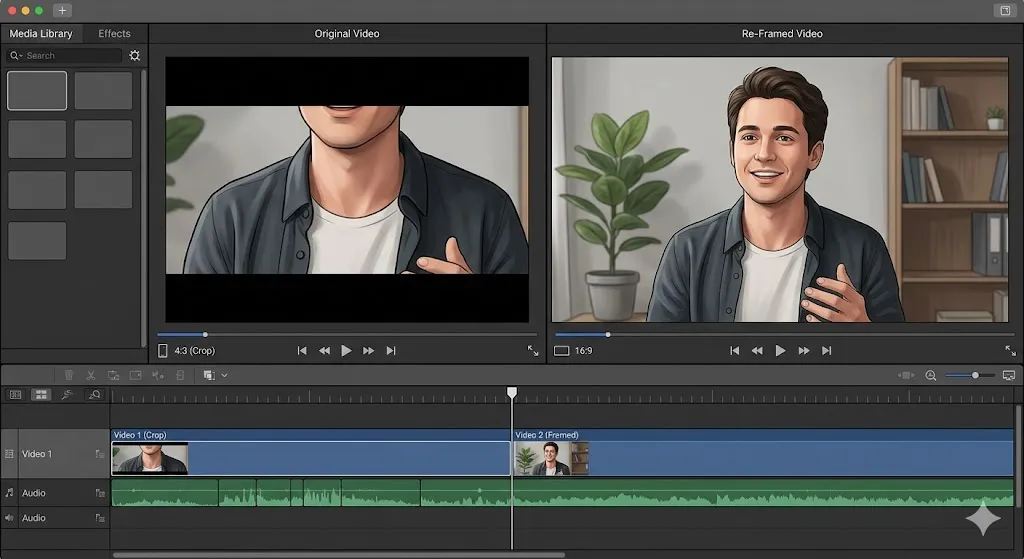Click the timeline playhead marker
Viewport: 1024px width, 559px height.
pyautogui.click(x=512, y=392)
